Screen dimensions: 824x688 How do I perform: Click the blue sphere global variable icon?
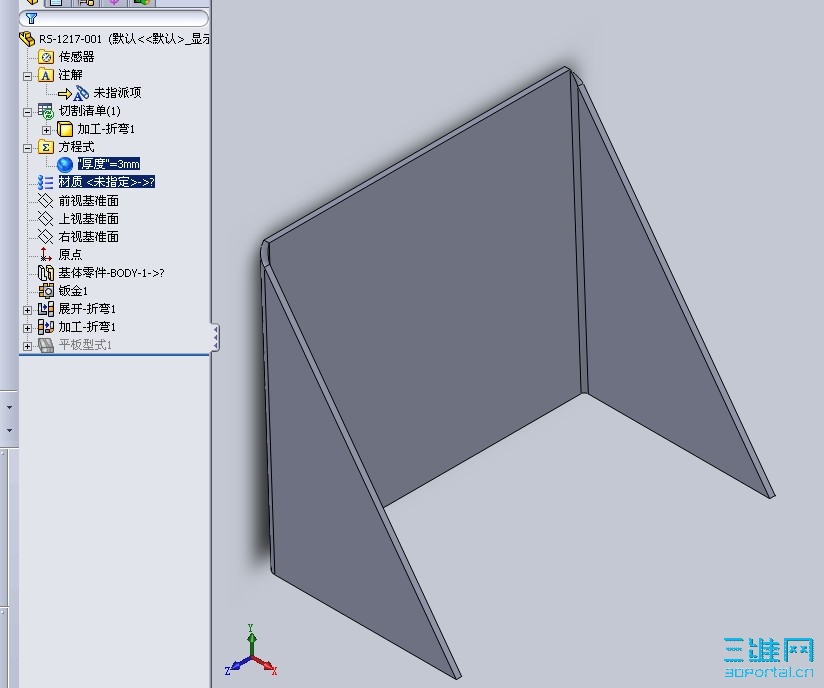coord(65,165)
